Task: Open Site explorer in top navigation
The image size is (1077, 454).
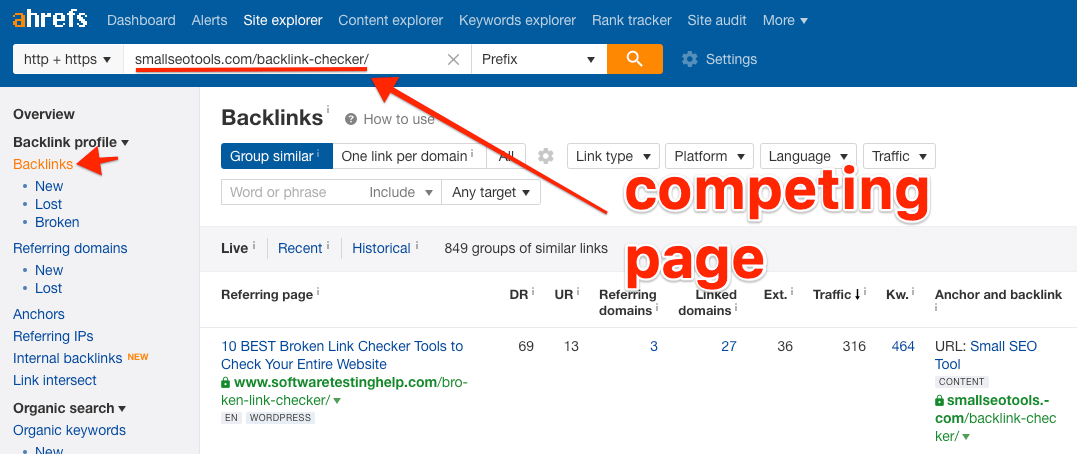Action: click(x=283, y=21)
